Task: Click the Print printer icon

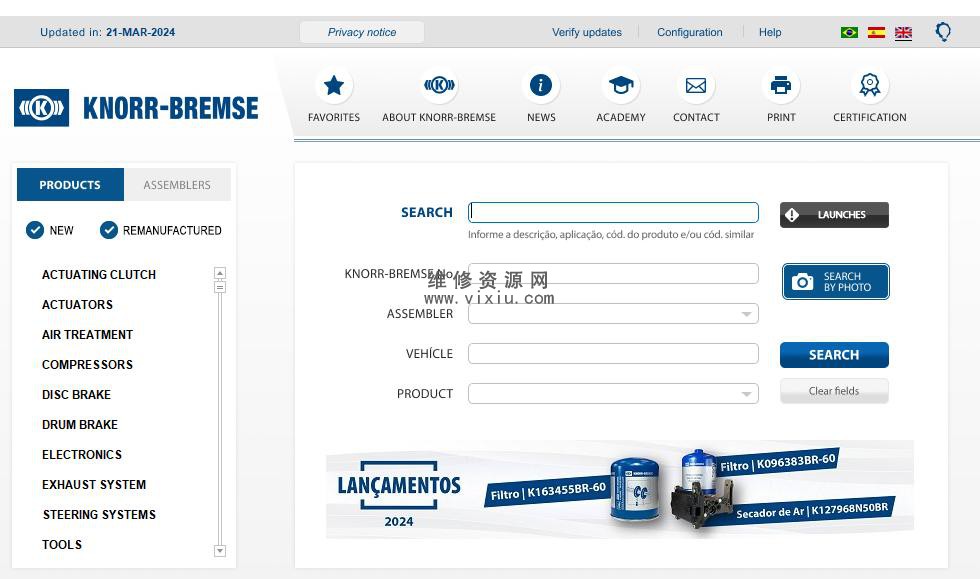Action: click(x=781, y=85)
